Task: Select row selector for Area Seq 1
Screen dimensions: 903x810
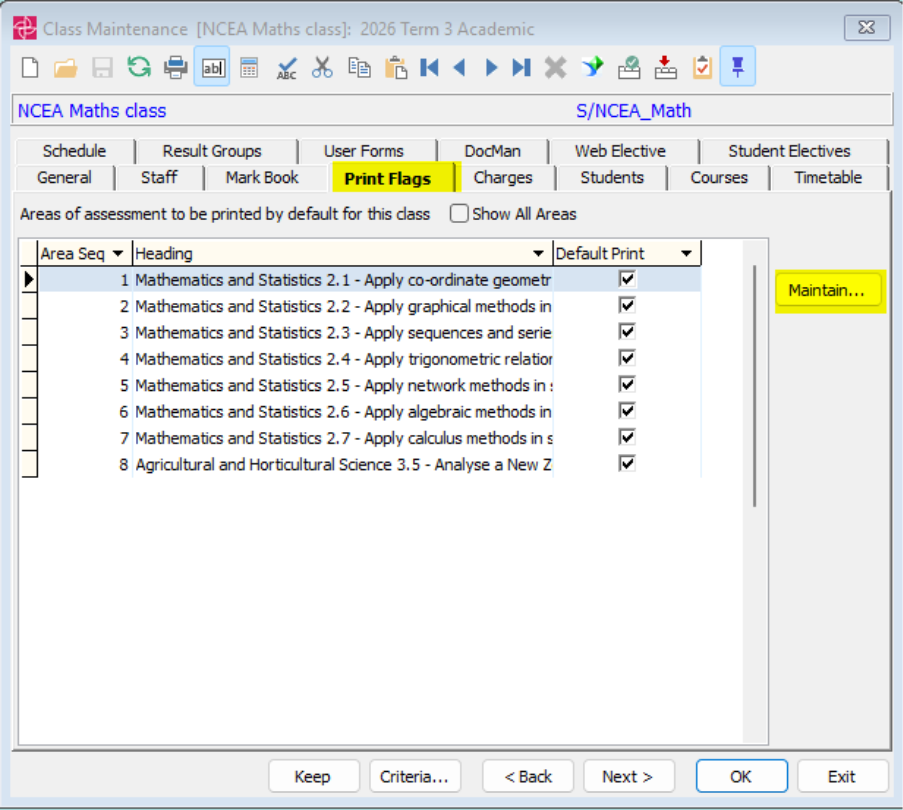Action: [29, 279]
